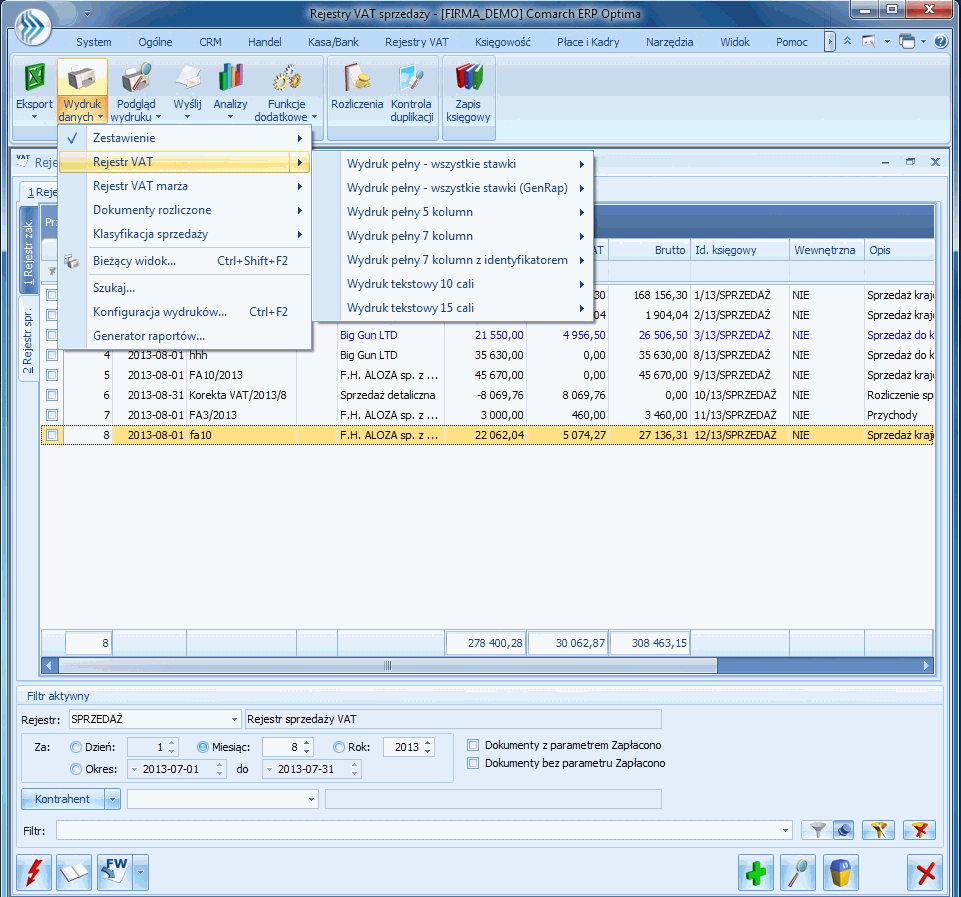961x897 pixels.
Task: Switch to 2 Rejestr spr. side tab
Action: pos(28,339)
